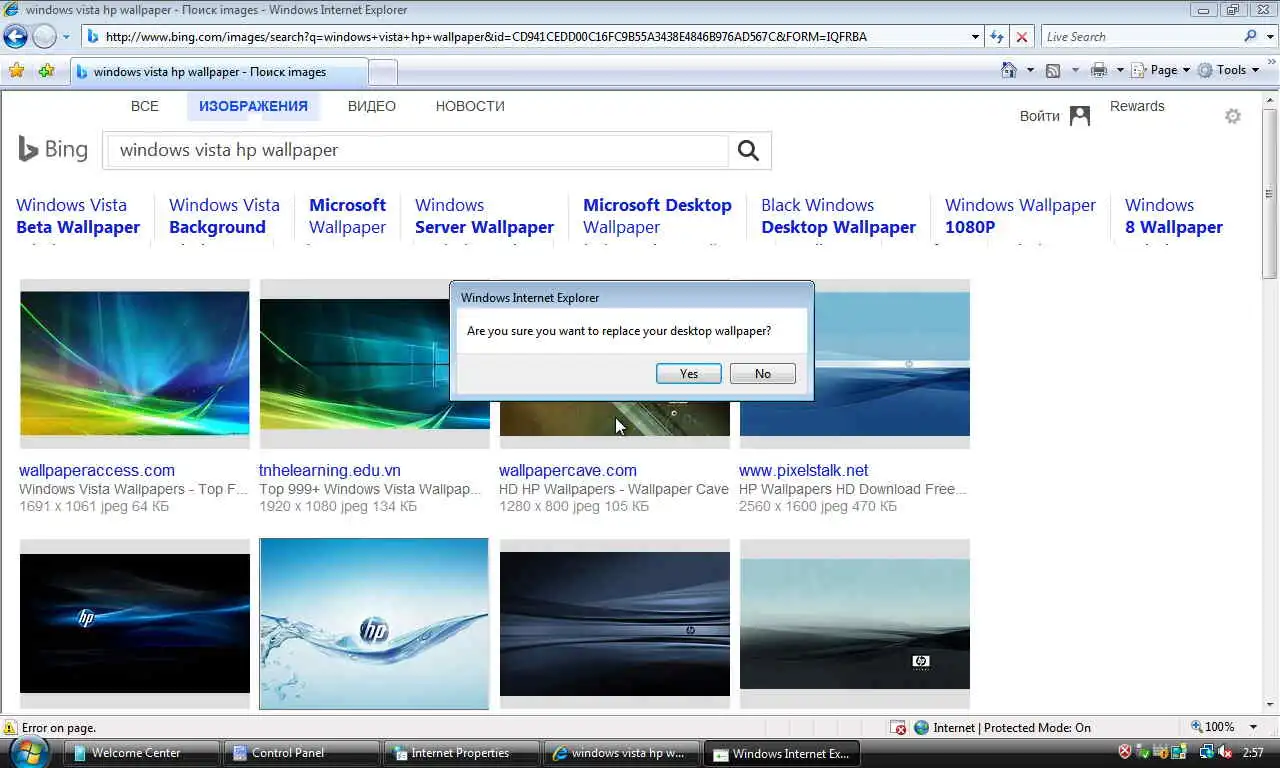Click the Live Search input box

(1140, 36)
